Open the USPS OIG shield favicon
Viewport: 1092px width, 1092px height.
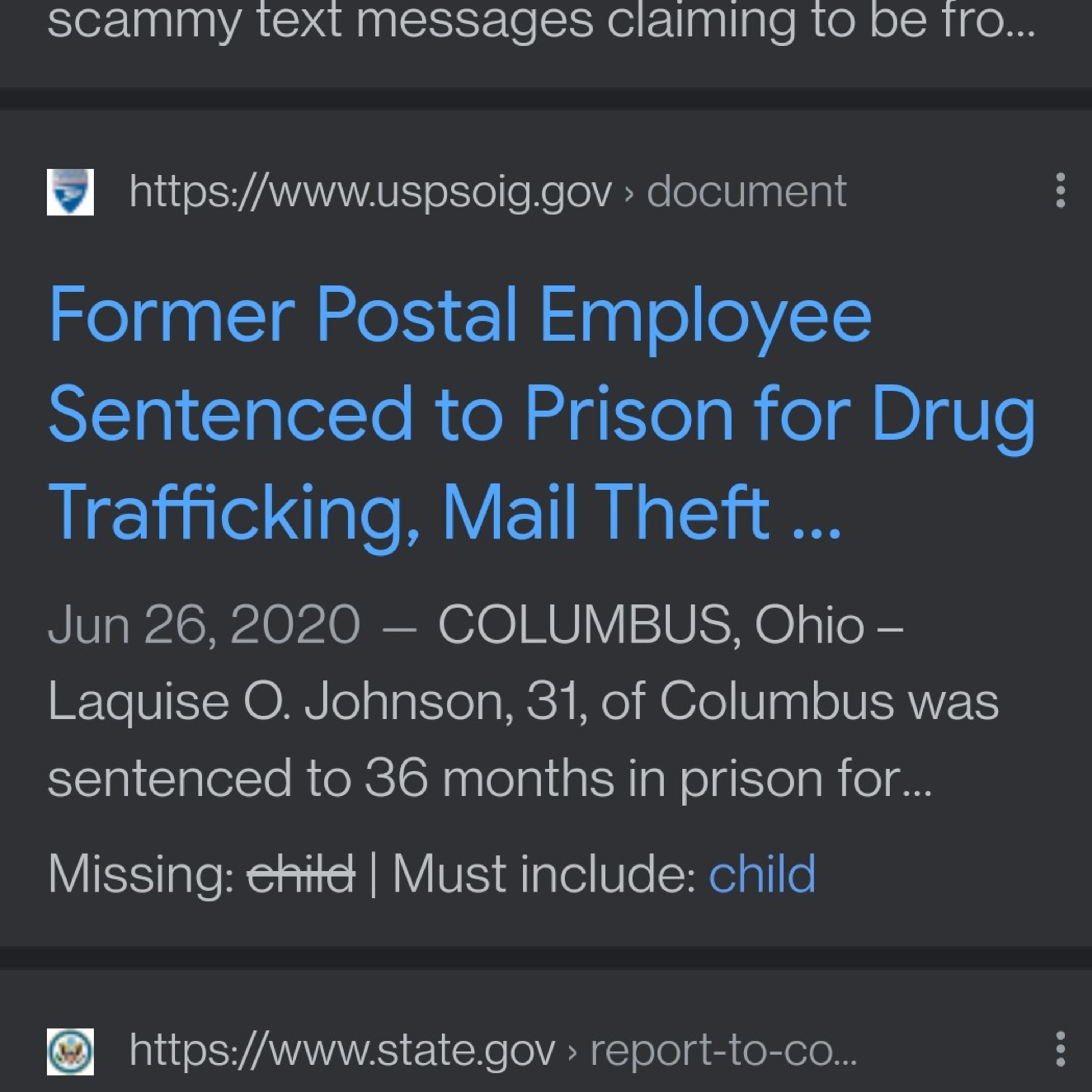[x=70, y=191]
